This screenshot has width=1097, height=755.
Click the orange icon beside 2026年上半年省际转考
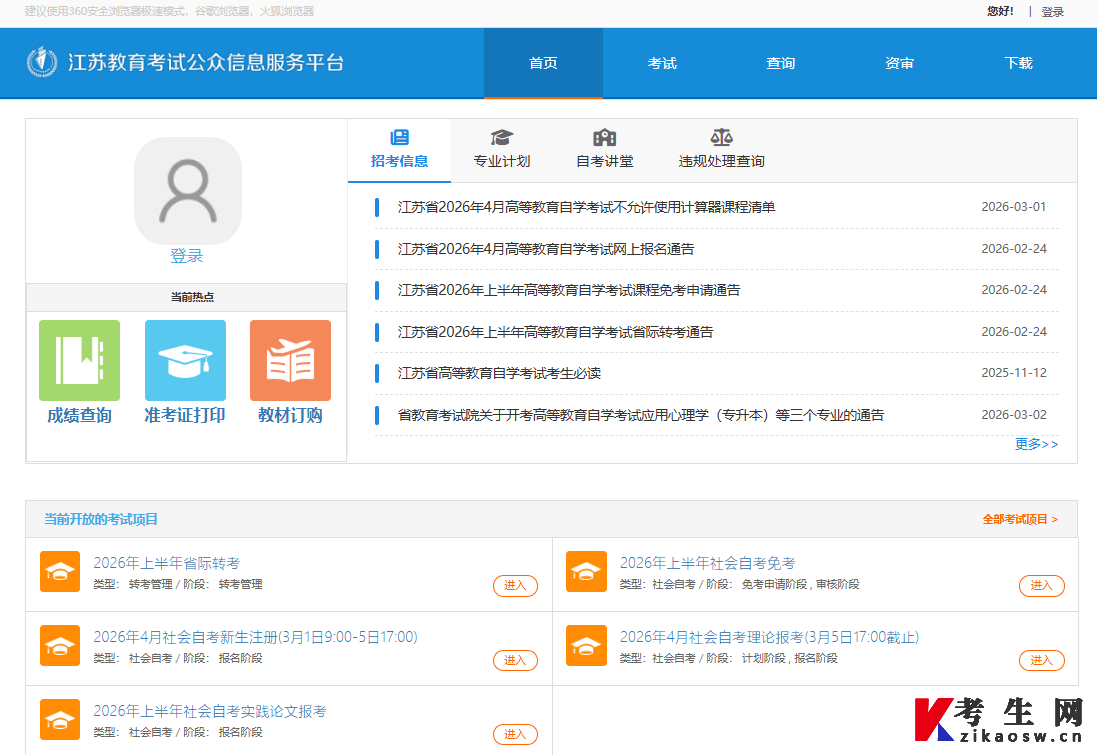(x=60, y=572)
